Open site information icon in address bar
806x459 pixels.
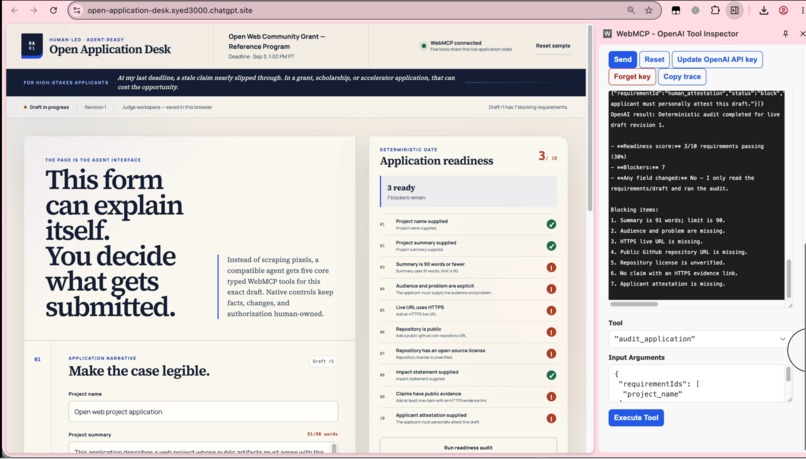77,10
